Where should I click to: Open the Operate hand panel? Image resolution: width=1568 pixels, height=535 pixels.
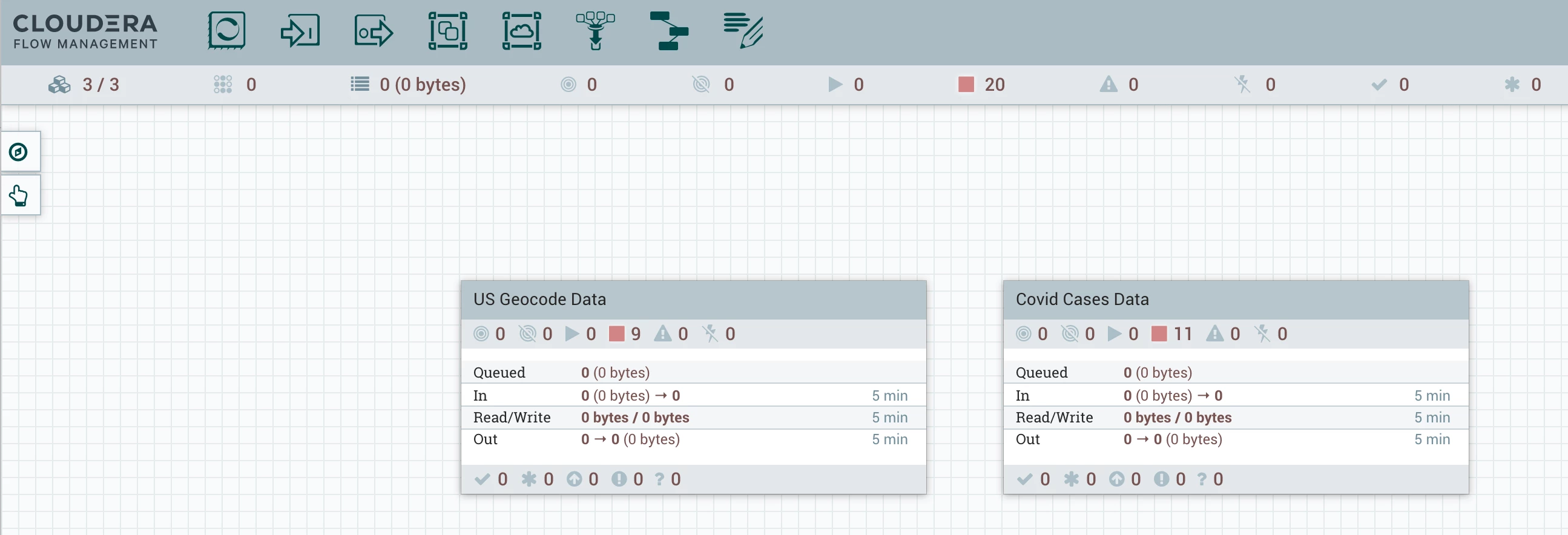click(19, 195)
